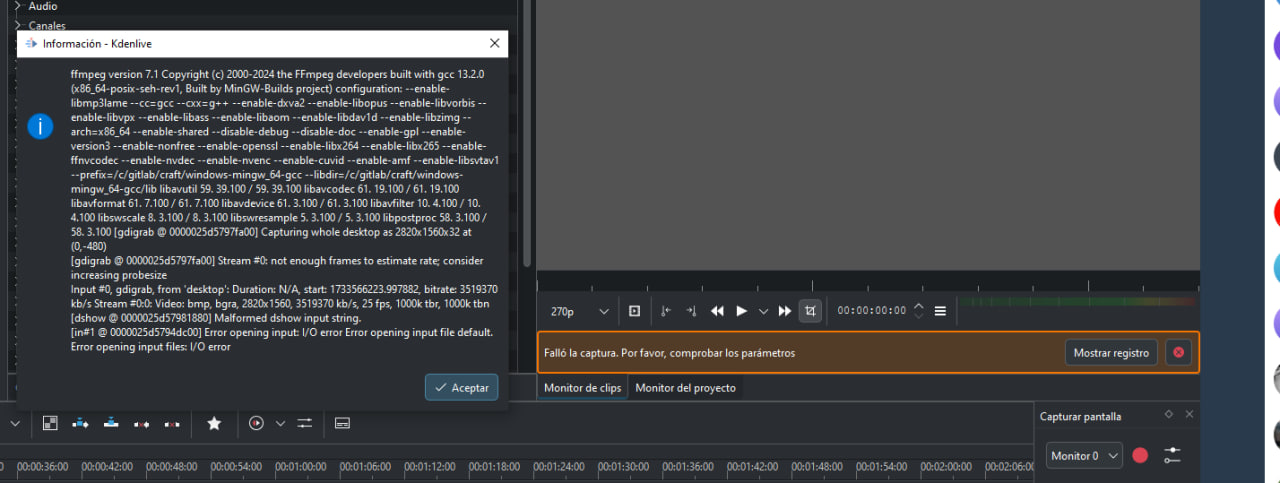Click the rewind button in monitor
The height and width of the screenshot is (483, 1280).
click(x=717, y=311)
